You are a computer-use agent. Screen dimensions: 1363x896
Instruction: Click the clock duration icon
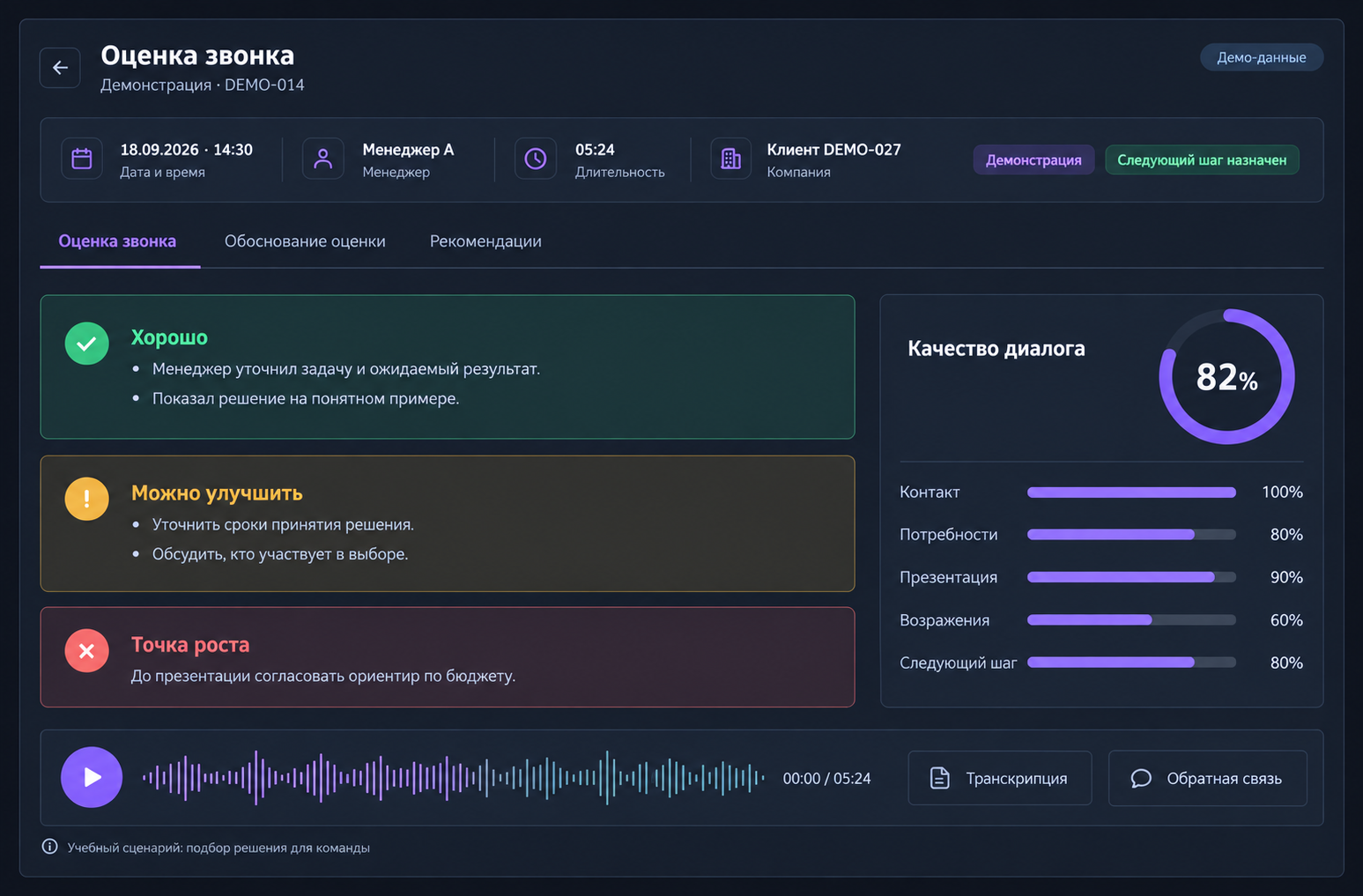536,159
